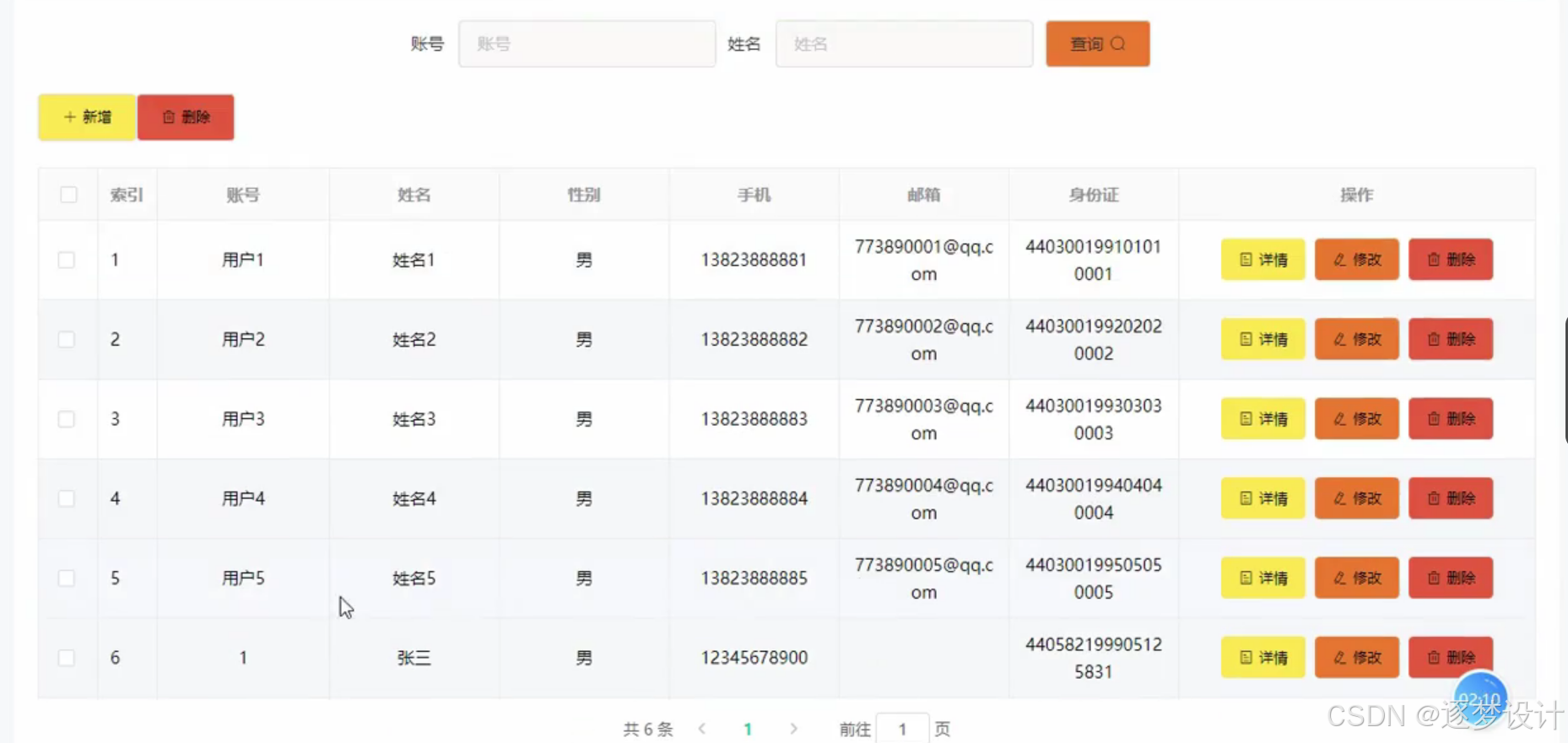Click 修改 edit for 用户3
Screen dimensions: 1568x743
coord(1357,419)
